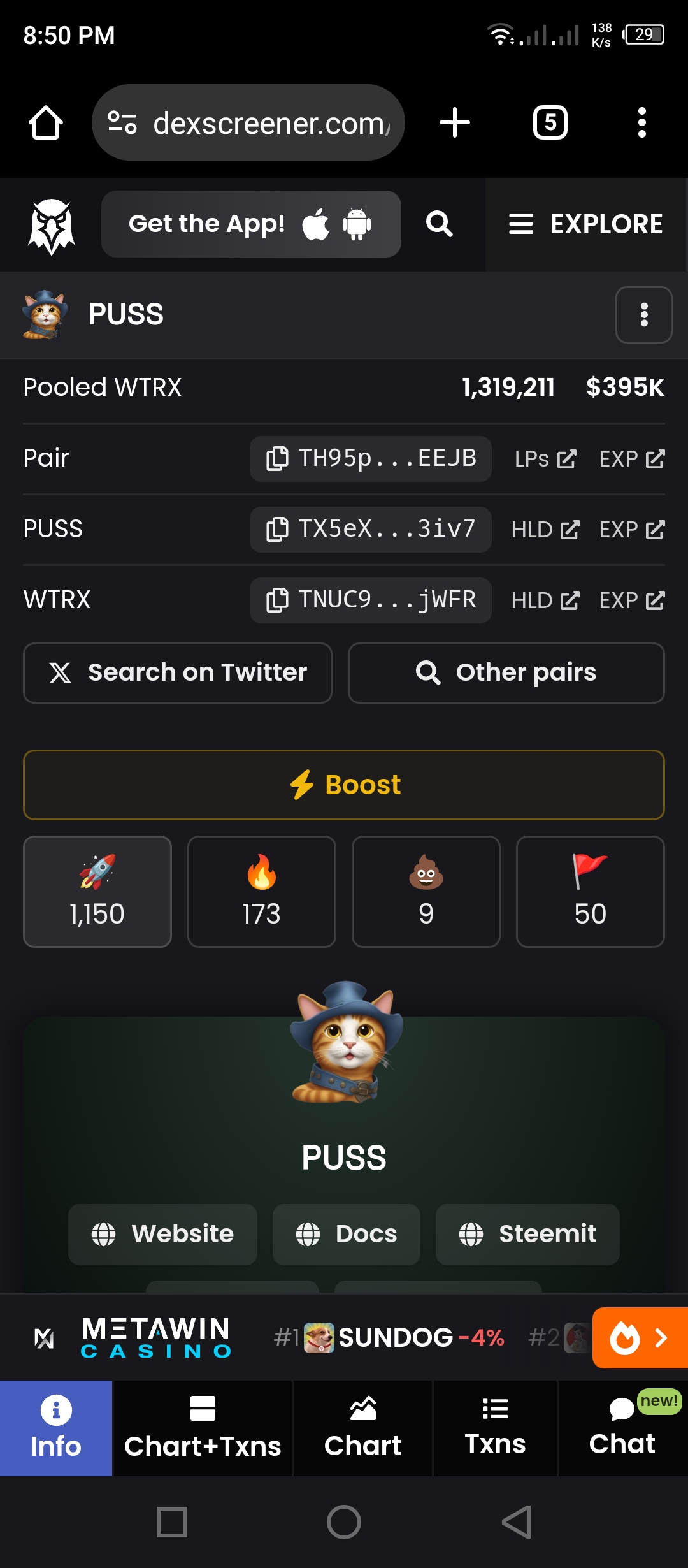Vote with the fire reaction
Screen dimensions: 688x1568
262,892
